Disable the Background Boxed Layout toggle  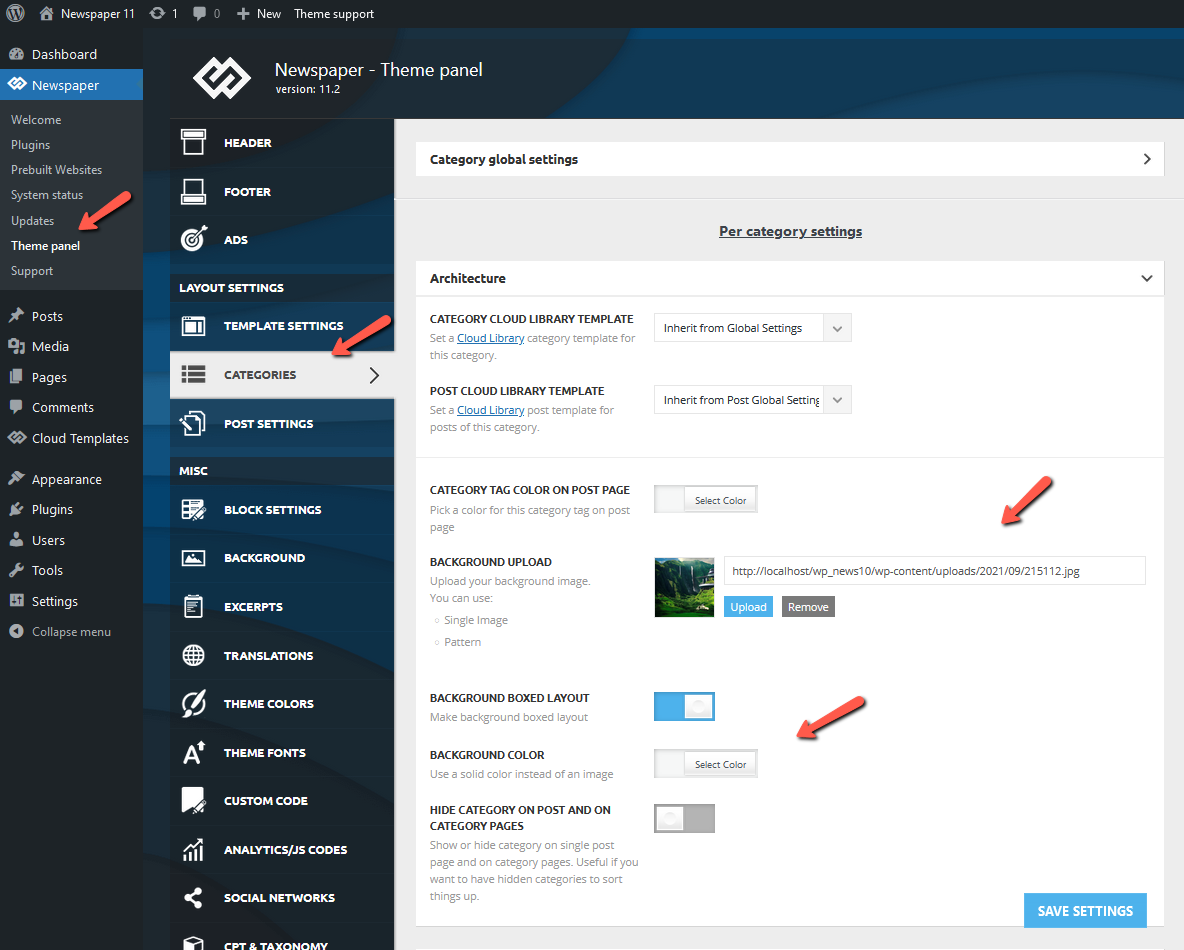point(684,706)
